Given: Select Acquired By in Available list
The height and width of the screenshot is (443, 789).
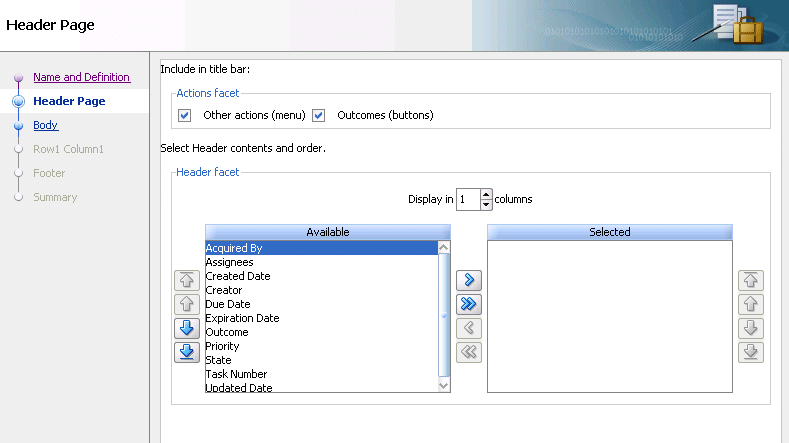Looking at the screenshot, I should click(x=322, y=248).
